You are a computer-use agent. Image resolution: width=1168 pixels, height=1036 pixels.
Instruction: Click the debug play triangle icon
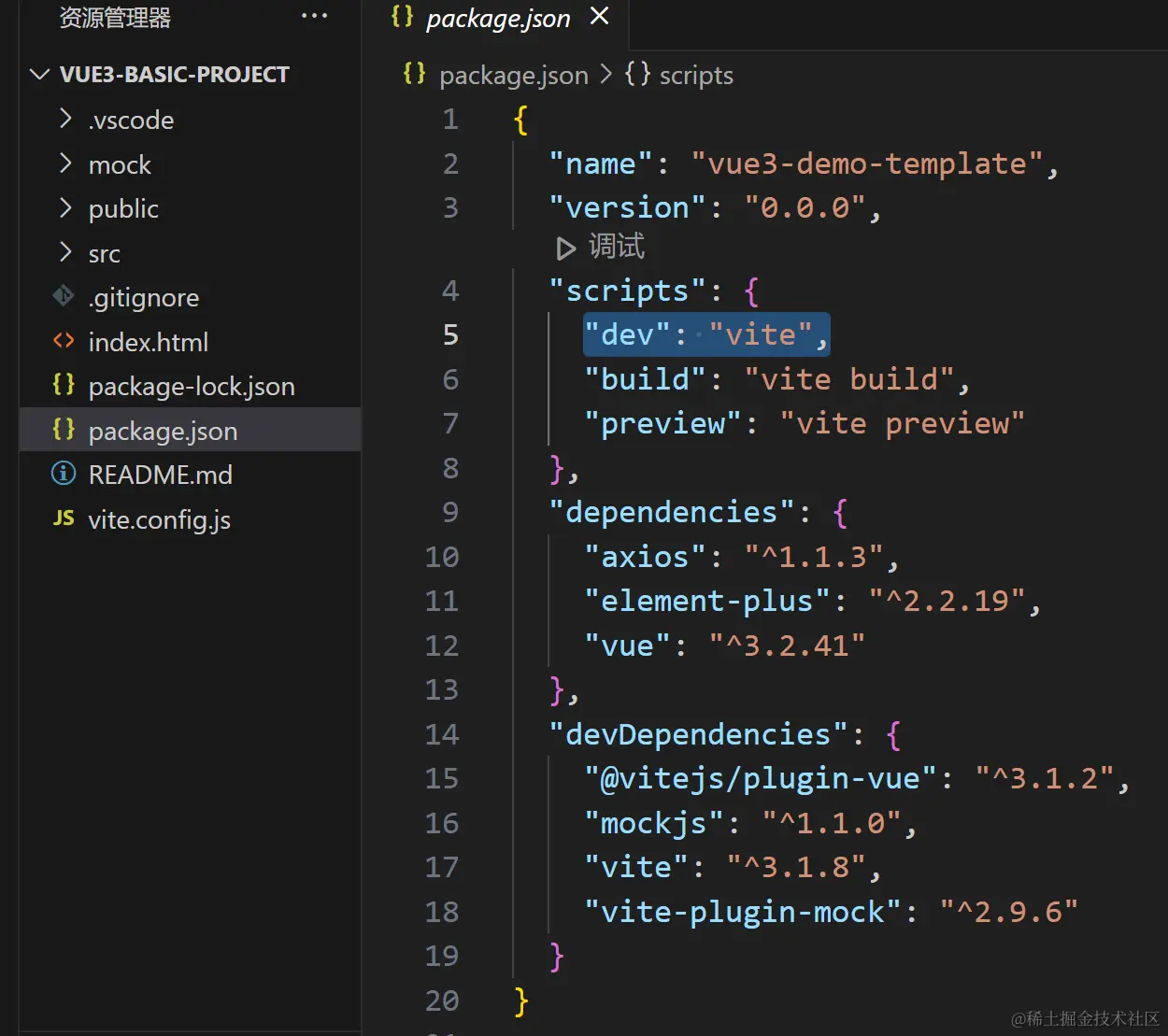coord(565,248)
